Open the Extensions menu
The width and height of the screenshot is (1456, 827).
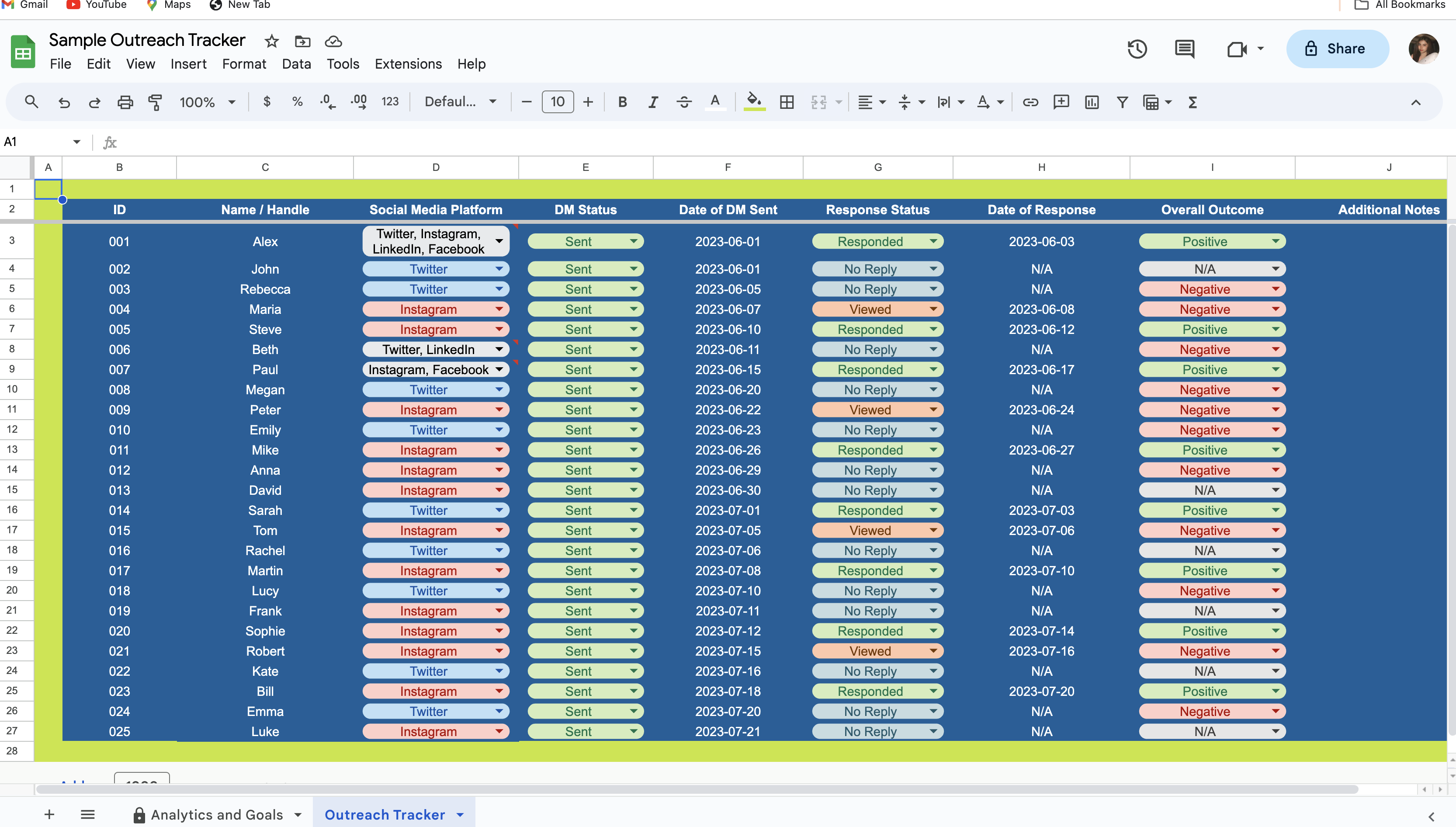click(408, 64)
